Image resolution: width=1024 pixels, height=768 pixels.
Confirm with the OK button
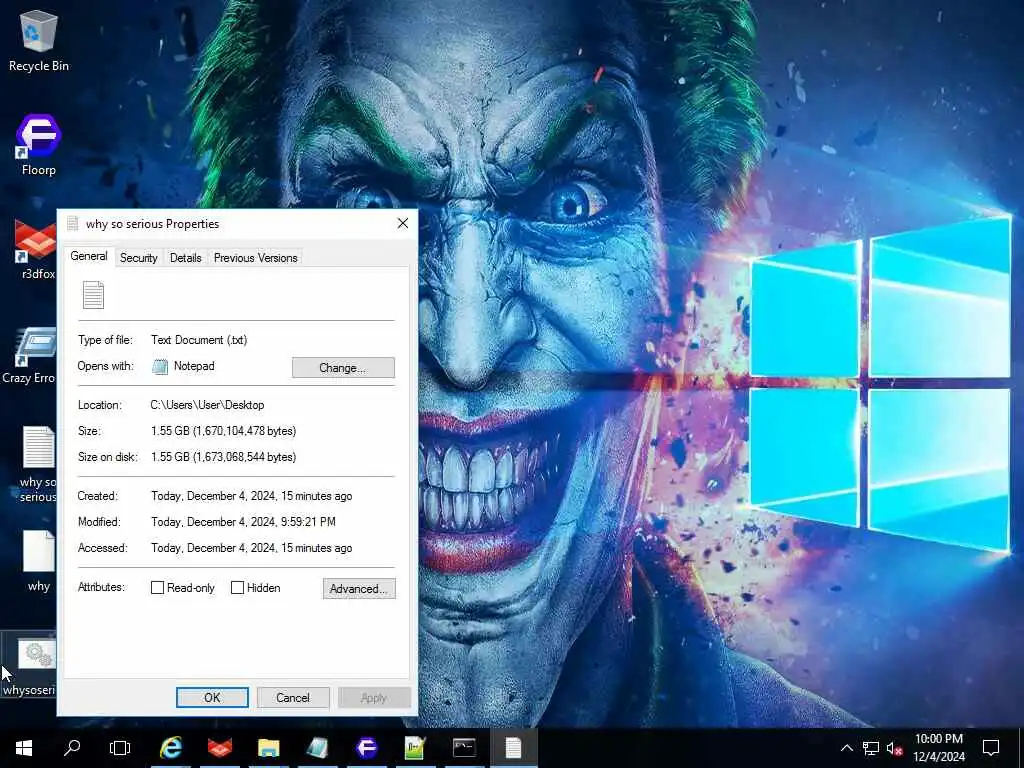(x=212, y=697)
